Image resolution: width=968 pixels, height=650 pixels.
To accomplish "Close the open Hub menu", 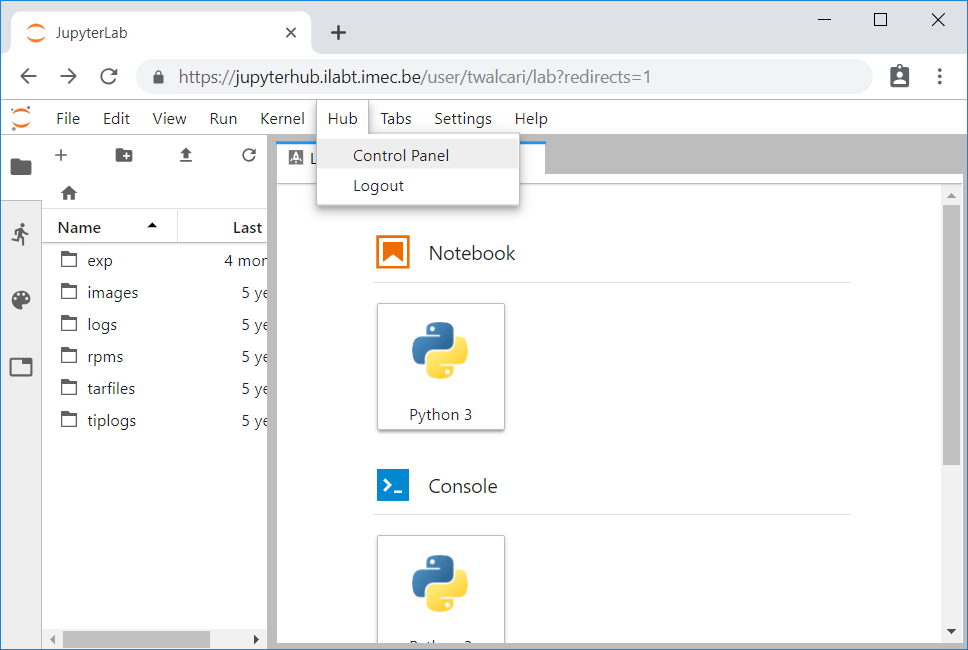I will [x=343, y=119].
